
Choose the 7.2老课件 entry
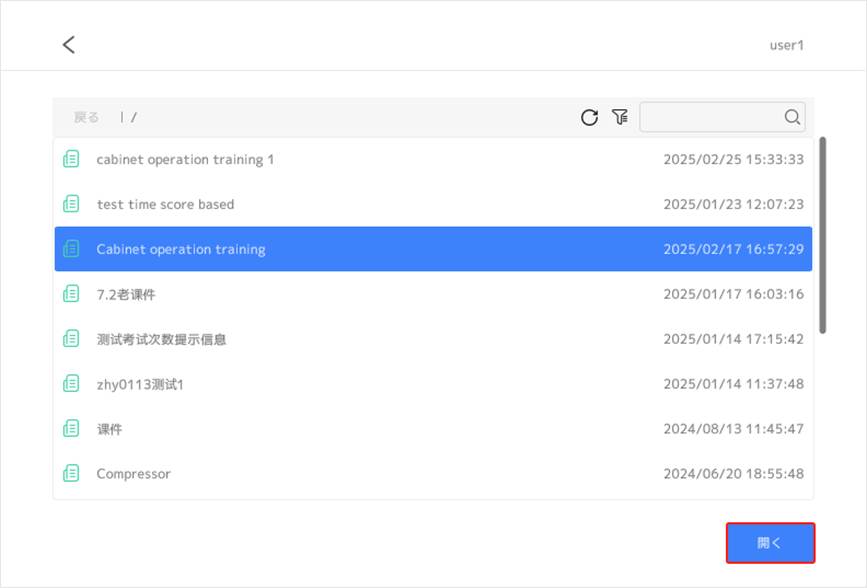coord(434,294)
